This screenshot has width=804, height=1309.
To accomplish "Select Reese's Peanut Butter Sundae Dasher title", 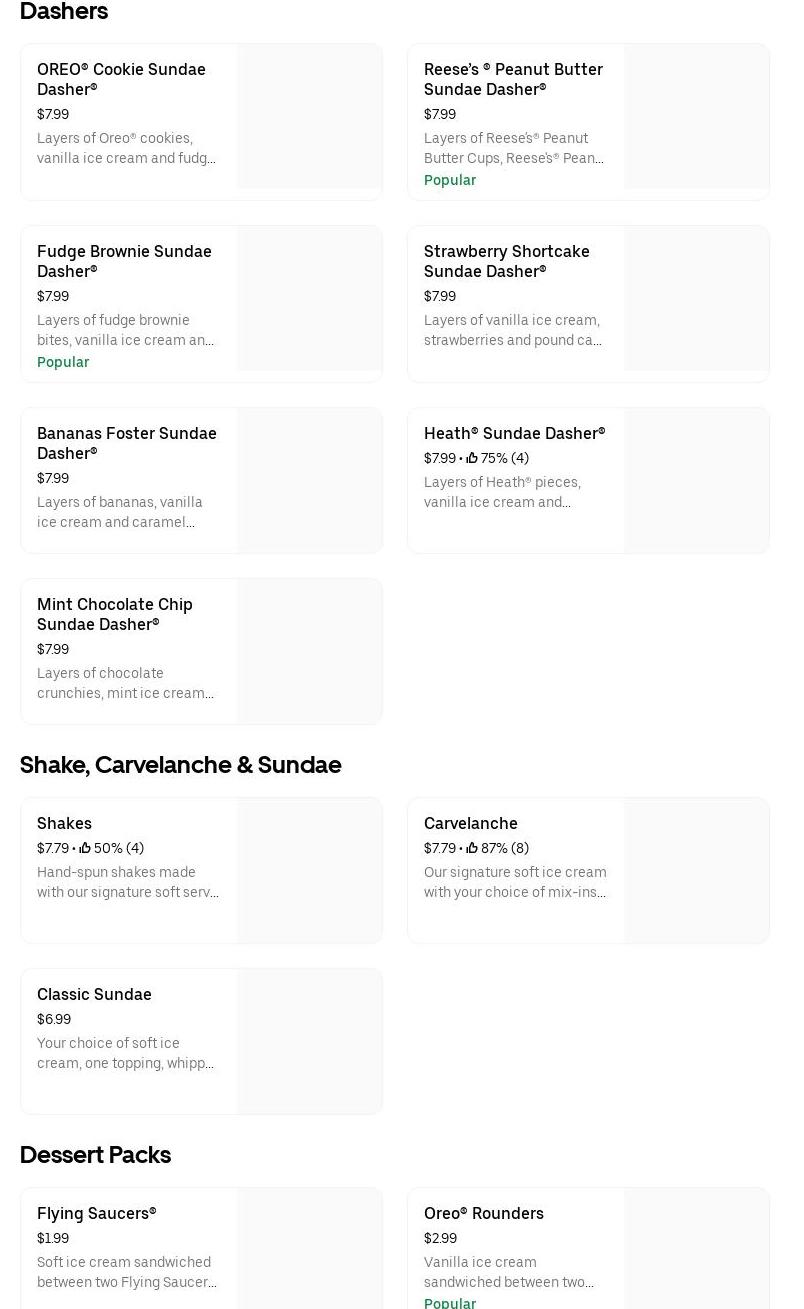I will point(513,79).
